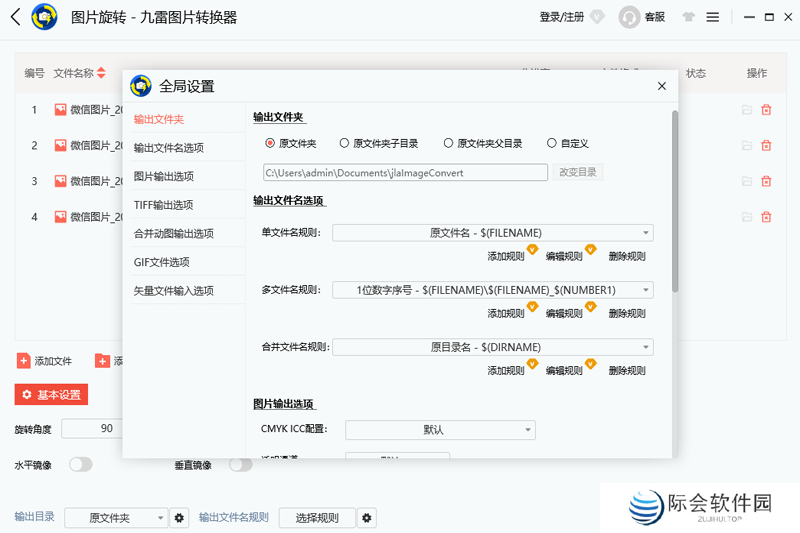Click the settings dialog vertical scrollbar

point(675,200)
